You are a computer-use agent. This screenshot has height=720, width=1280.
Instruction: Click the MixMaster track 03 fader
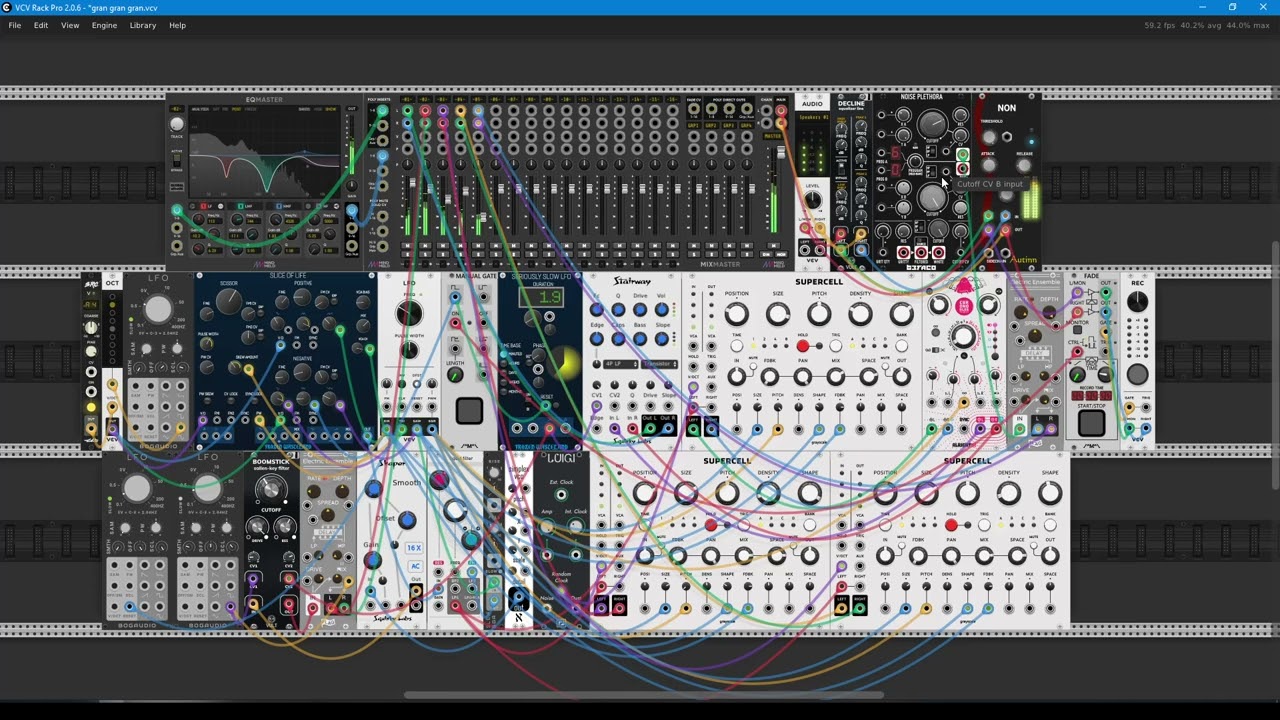(x=448, y=199)
